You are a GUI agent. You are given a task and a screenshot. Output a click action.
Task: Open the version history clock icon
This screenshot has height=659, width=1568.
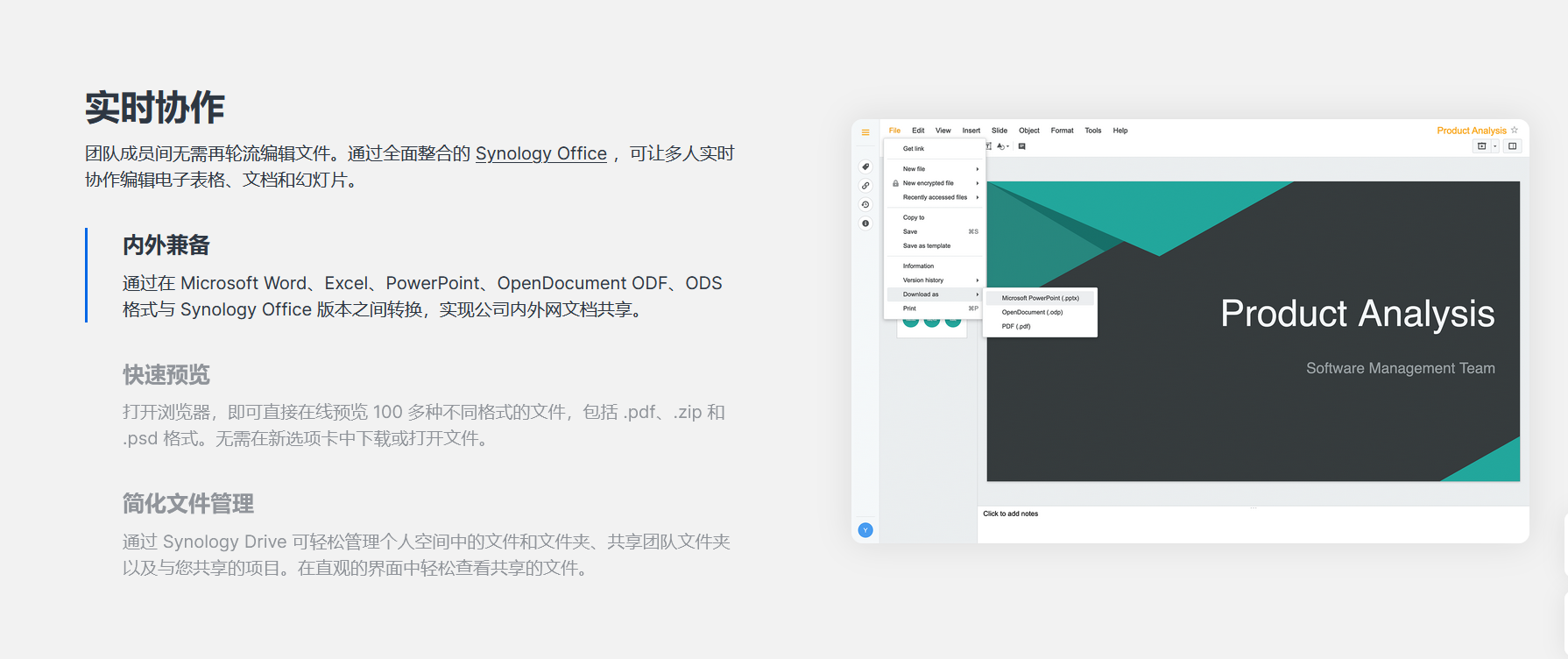click(x=865, y=204)
